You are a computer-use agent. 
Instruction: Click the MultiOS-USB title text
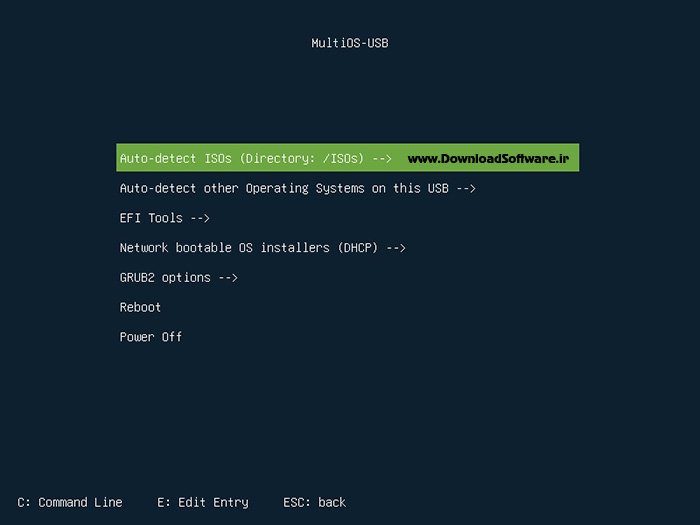click(x=350, y=43)
